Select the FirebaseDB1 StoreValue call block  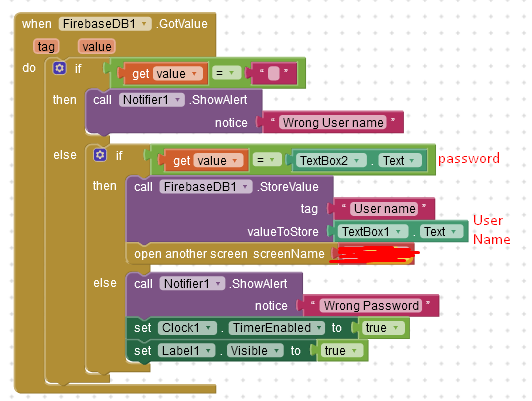(x=230, y=209)
